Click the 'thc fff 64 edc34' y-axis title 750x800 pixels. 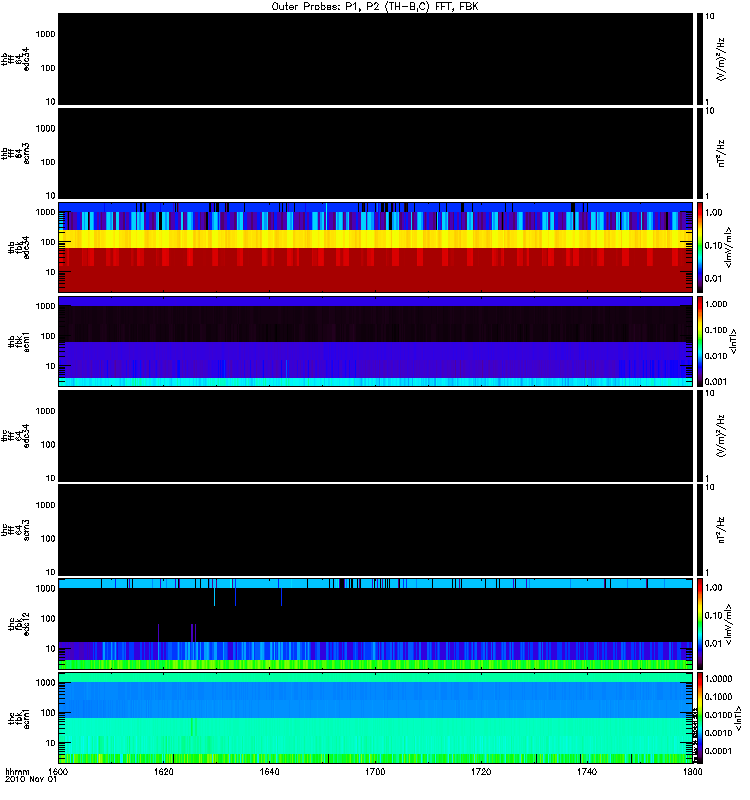coord(15,436)
